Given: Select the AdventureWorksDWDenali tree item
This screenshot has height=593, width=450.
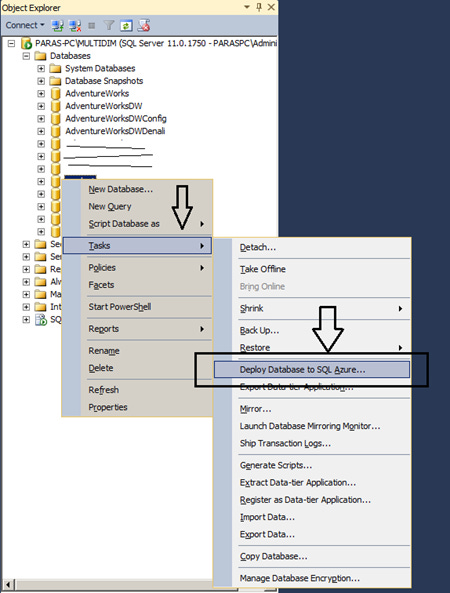Looking at the screenshot, I should [115, 131].
